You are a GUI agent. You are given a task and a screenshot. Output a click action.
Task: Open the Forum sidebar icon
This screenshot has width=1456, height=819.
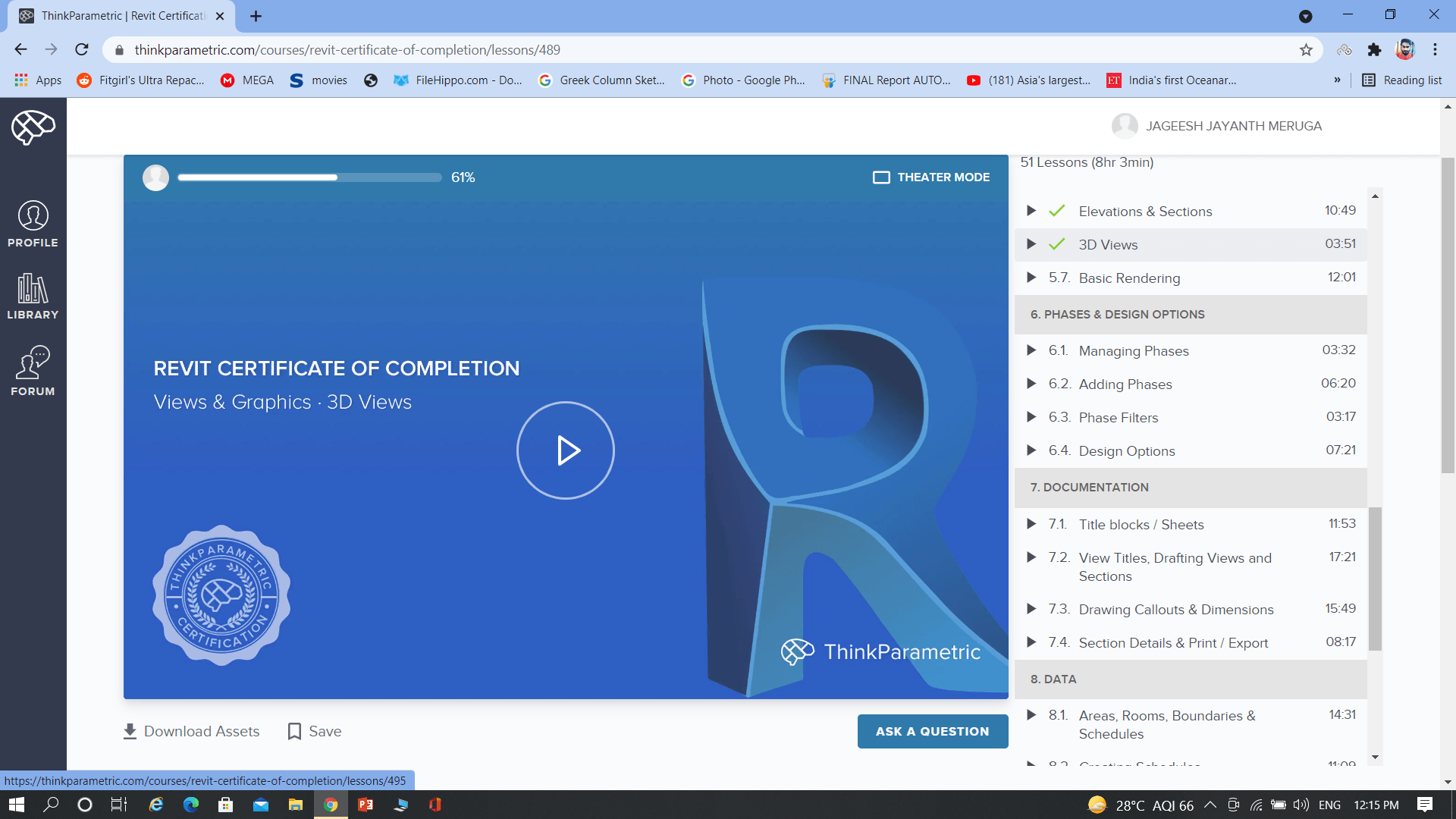33,371
